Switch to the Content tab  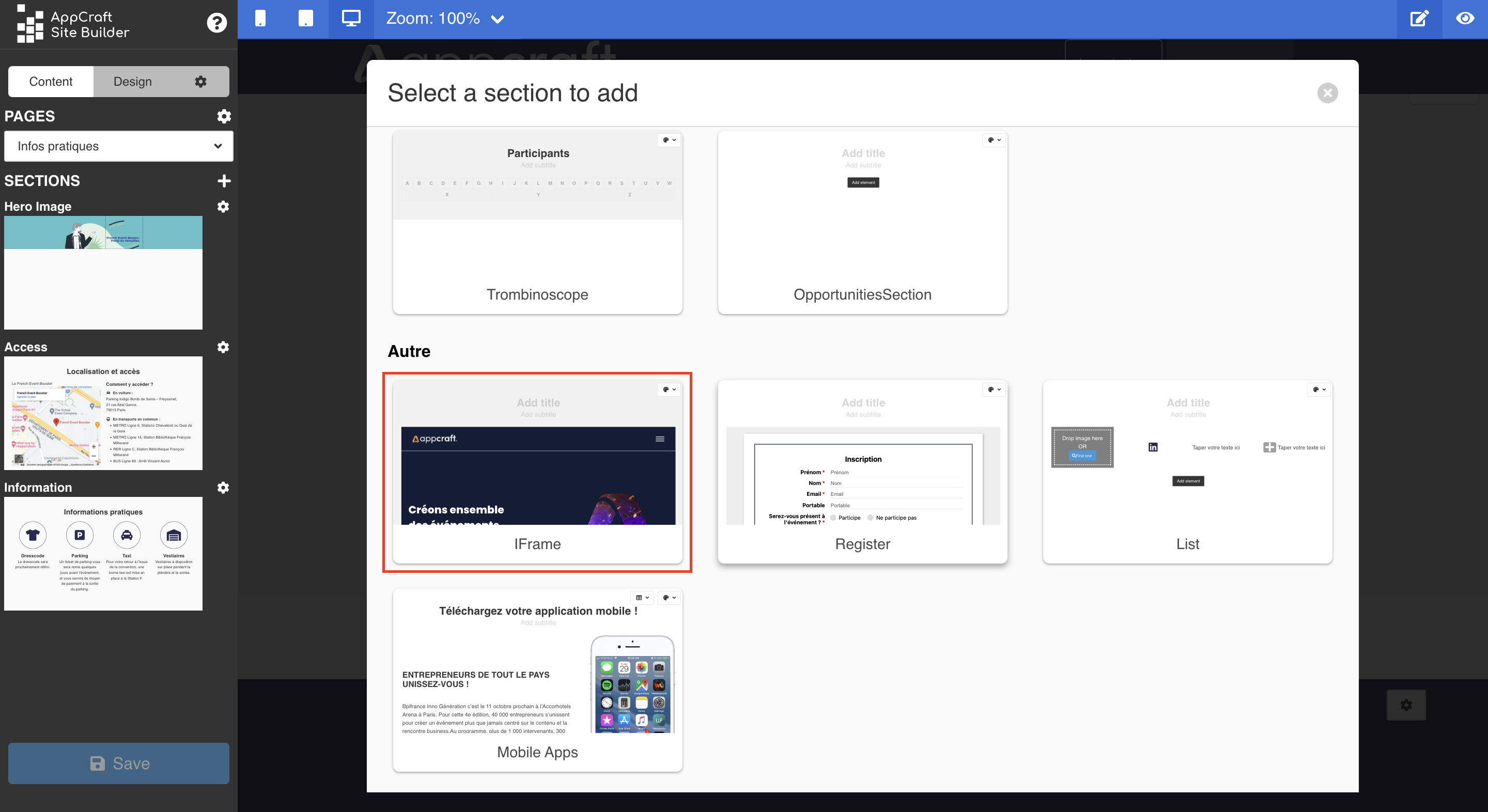(51, 82)
